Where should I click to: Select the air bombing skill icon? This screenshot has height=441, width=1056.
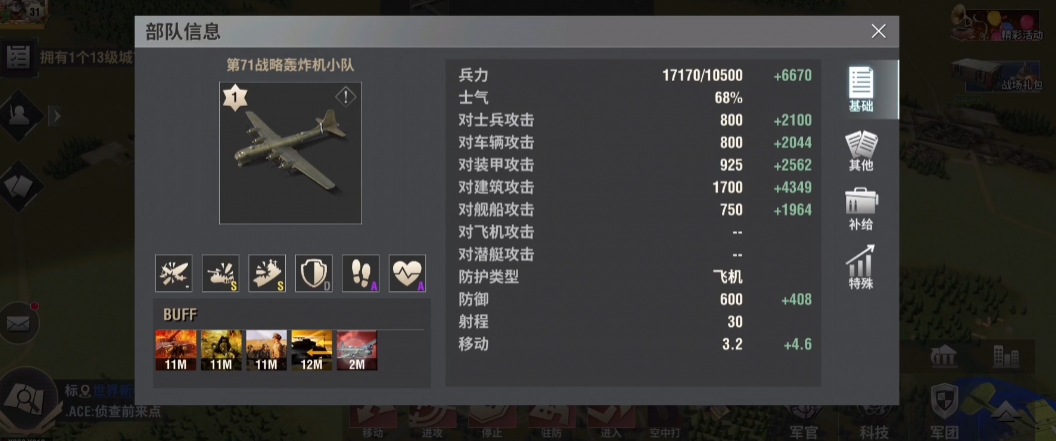[x=174, y=273]
